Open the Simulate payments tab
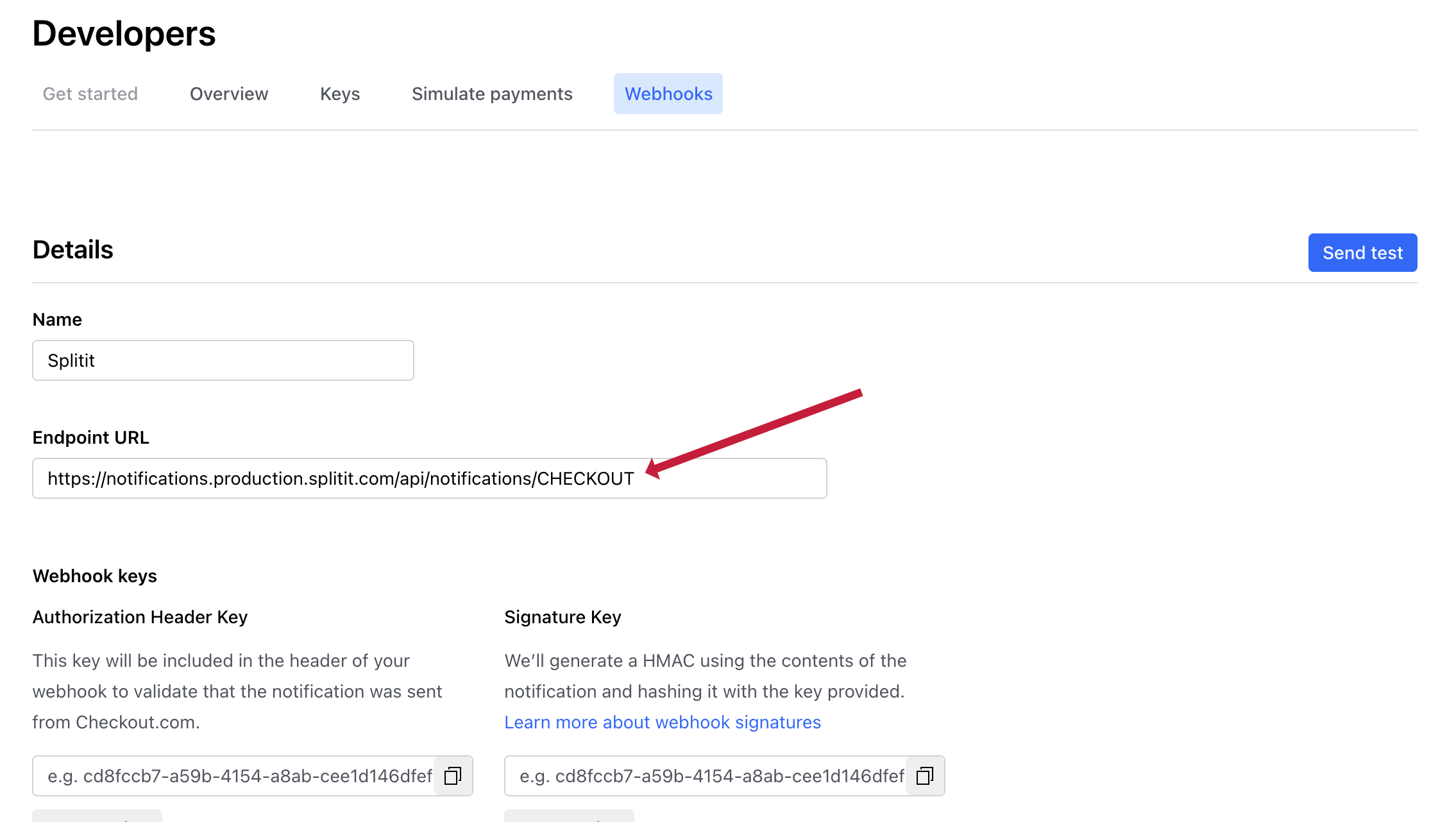This screenshot has height=822, width=1456. point(492,94)
